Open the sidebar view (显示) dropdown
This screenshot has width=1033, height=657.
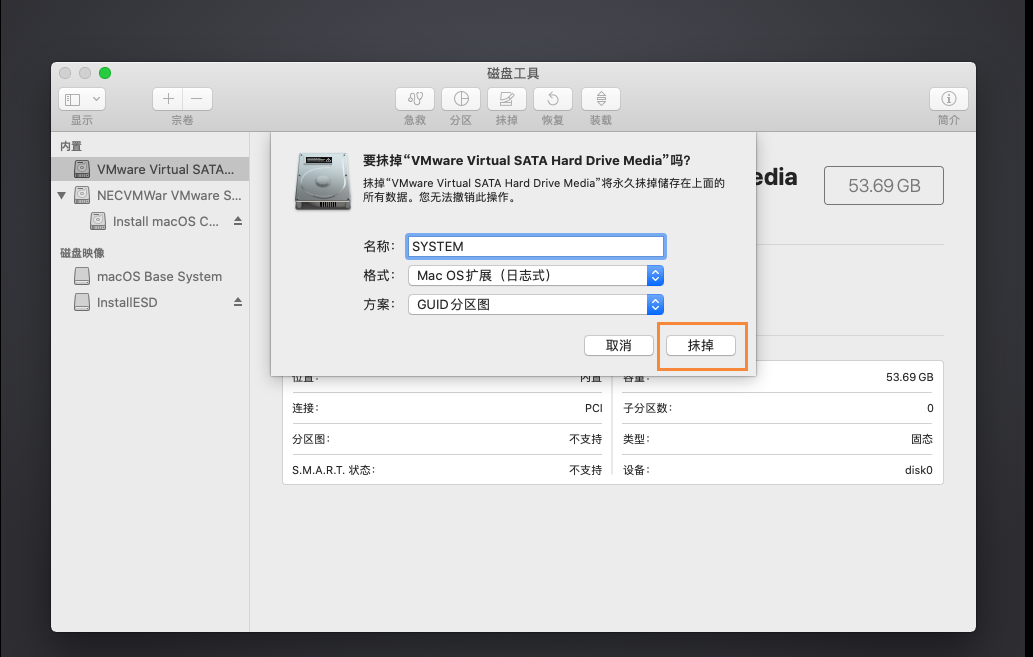tap(82, 99)
